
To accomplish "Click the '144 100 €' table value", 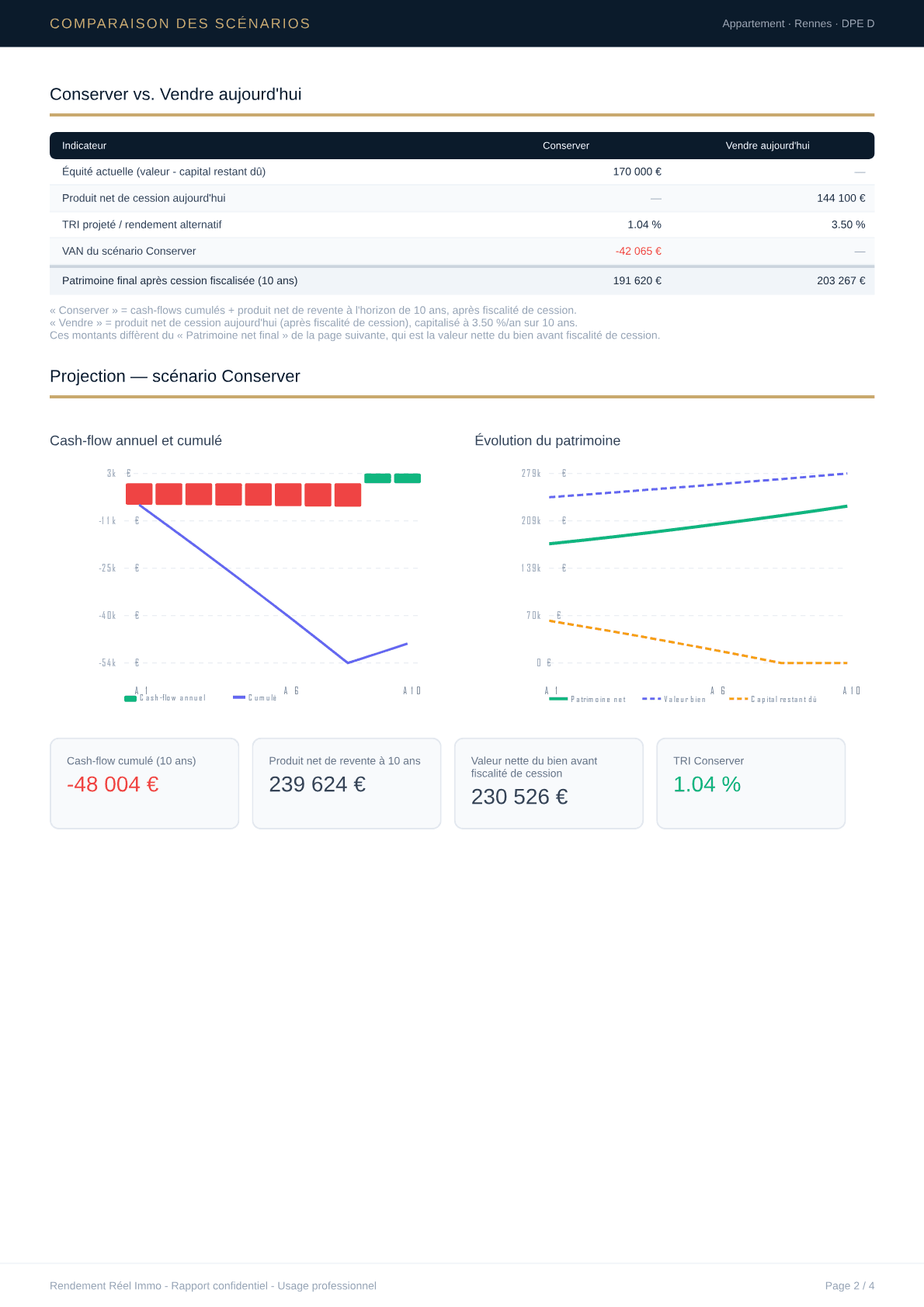I will pyautogui.click(x=841, y=198).
